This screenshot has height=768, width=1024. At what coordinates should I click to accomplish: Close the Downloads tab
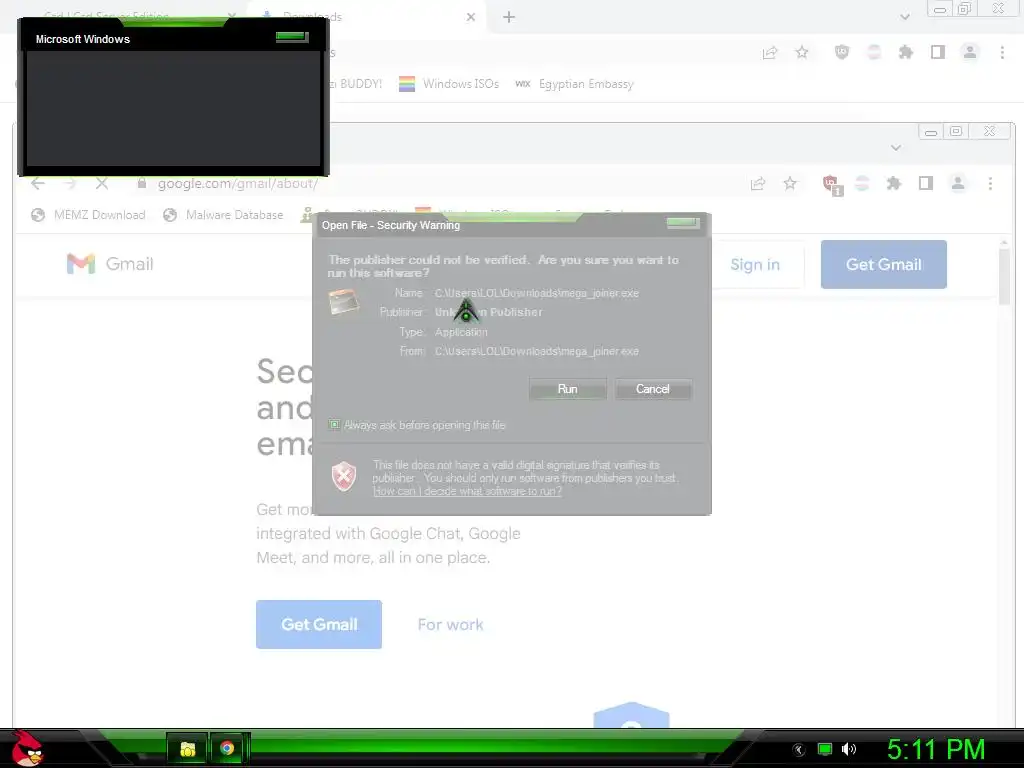click(471, 17)
